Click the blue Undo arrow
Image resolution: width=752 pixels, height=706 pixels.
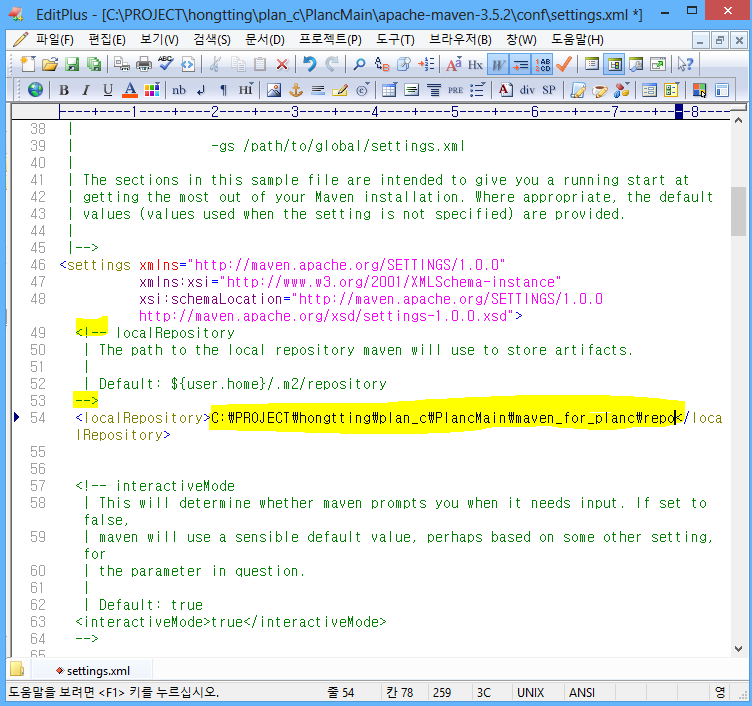tap(309, 64)
